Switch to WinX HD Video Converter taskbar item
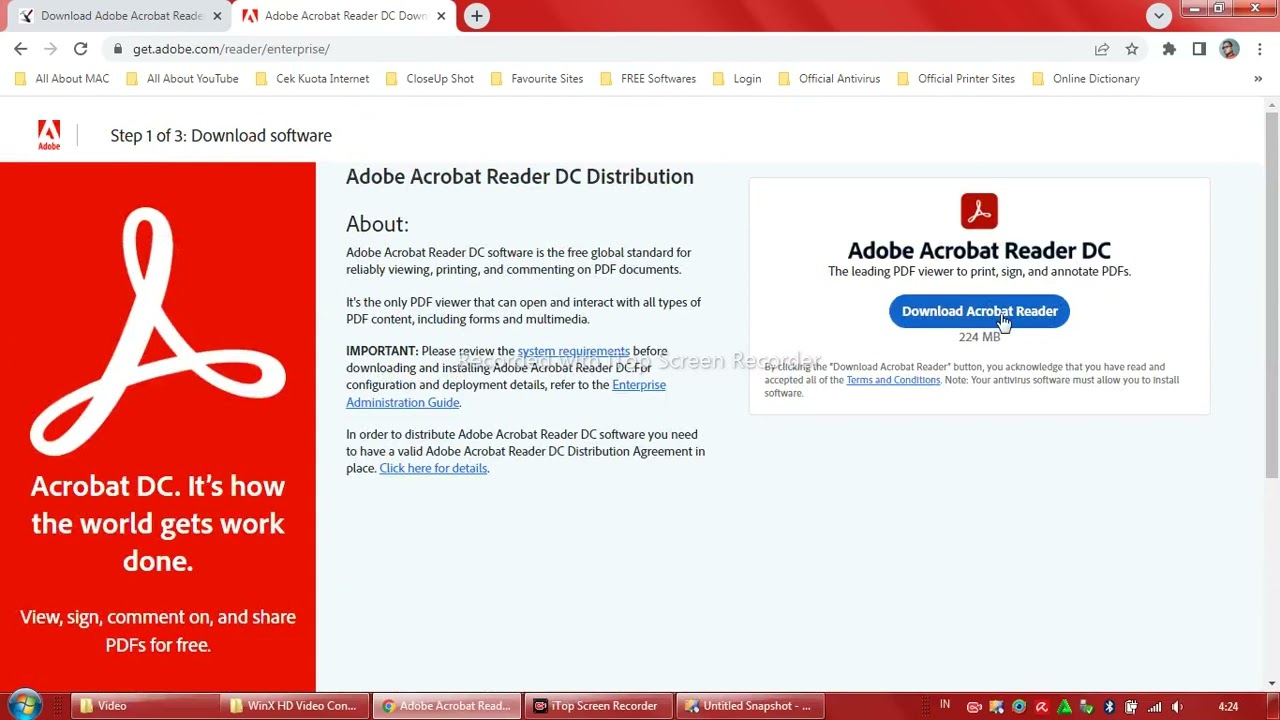The height and width of the screenshot is (720, 1280). tap(294, 706)
